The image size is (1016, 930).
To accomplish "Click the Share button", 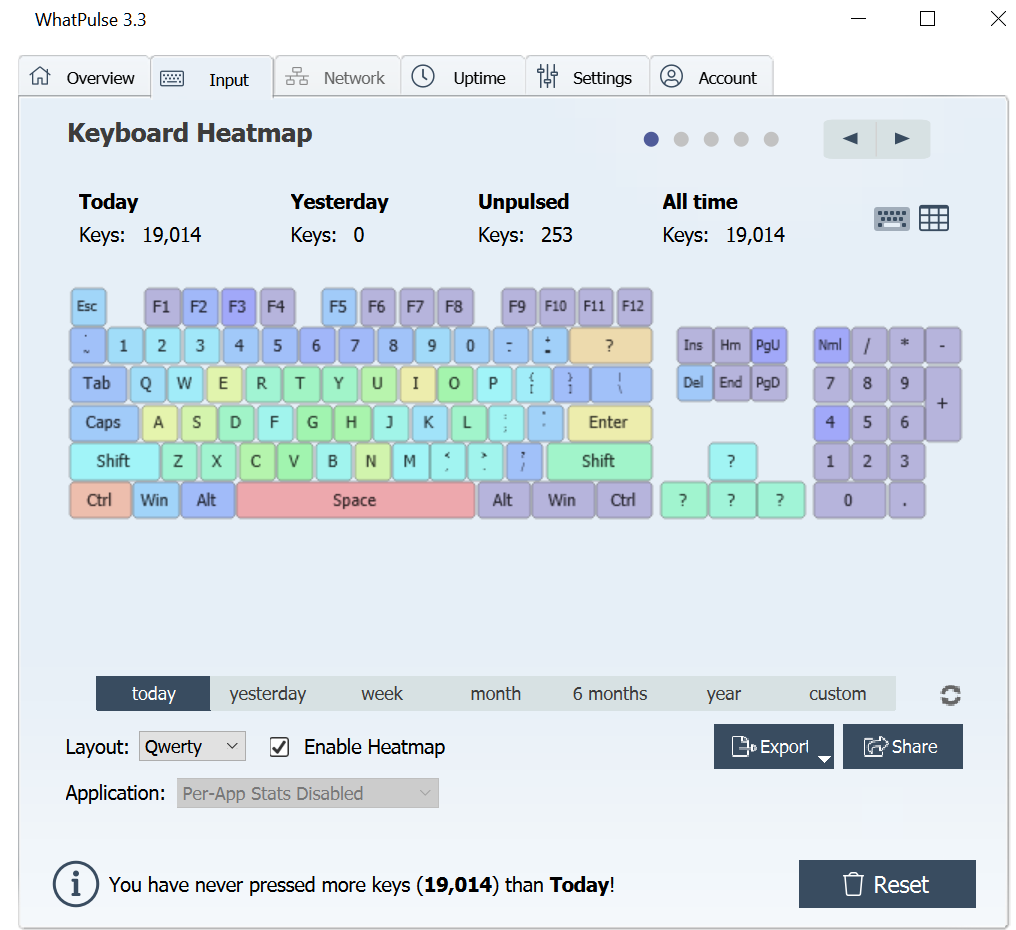I will (x=903, y=747).
